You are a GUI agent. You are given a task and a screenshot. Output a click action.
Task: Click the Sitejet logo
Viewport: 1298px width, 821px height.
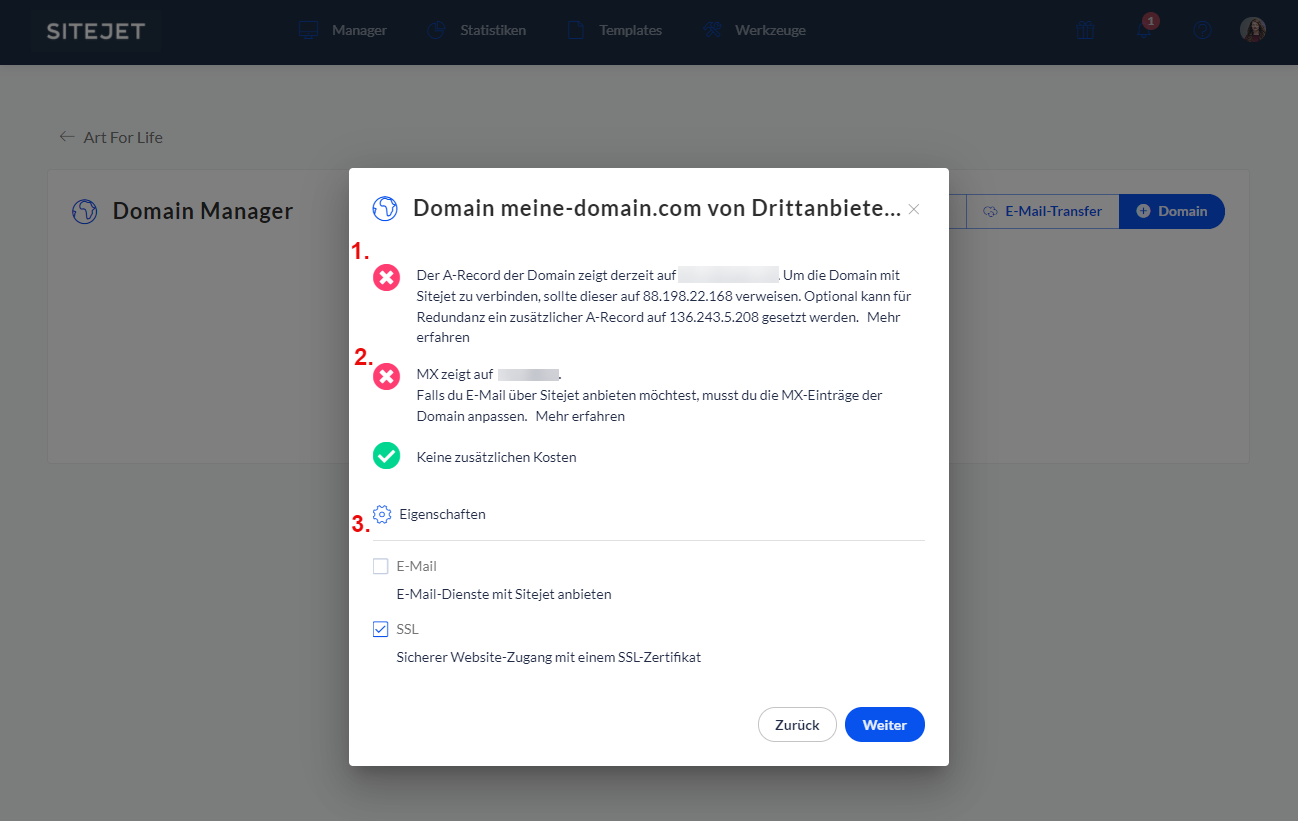click(x=95, y=31)
